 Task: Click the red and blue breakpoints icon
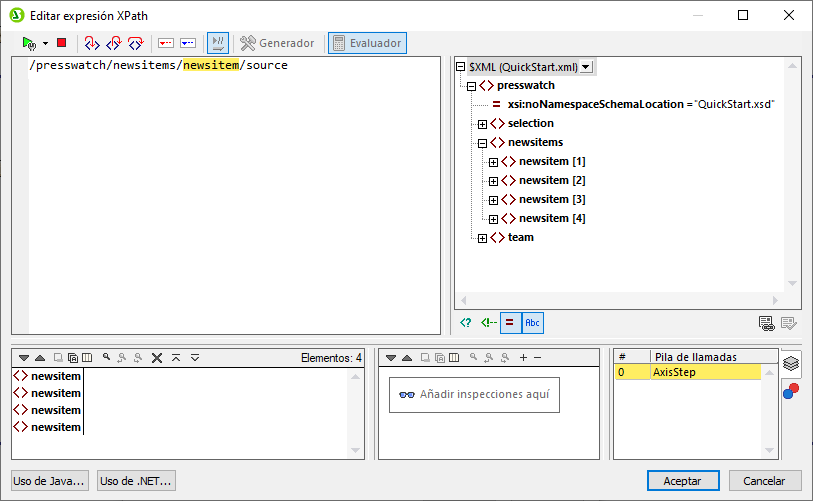790,390
